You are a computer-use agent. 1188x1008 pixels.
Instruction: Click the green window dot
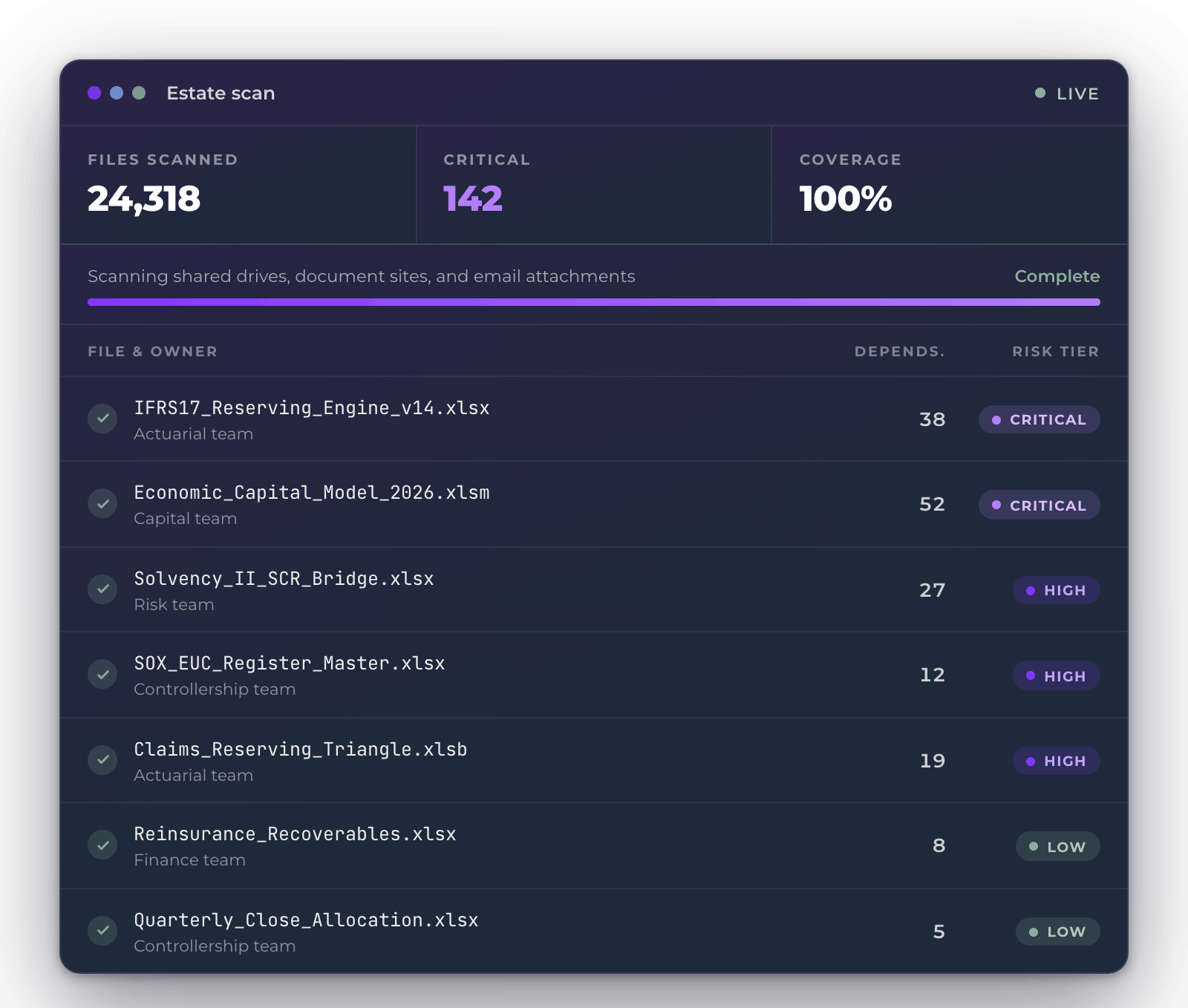coord(139,93)
